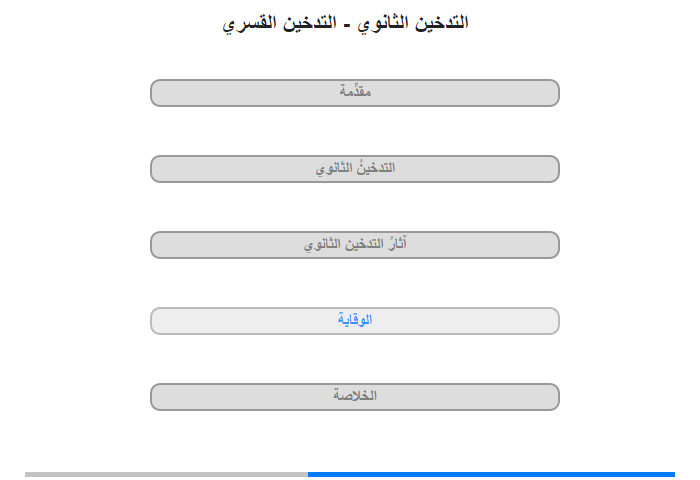700x480 pixels.
Task: Tap the التدخينُ الثانوي label inside second button
Action: click(x=355, y=168)
